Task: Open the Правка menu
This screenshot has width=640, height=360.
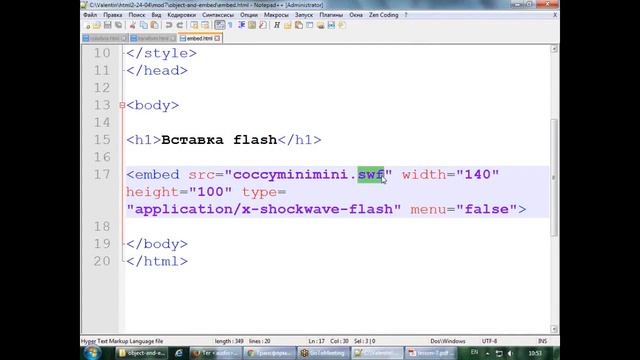Action: tap(113, 15)
